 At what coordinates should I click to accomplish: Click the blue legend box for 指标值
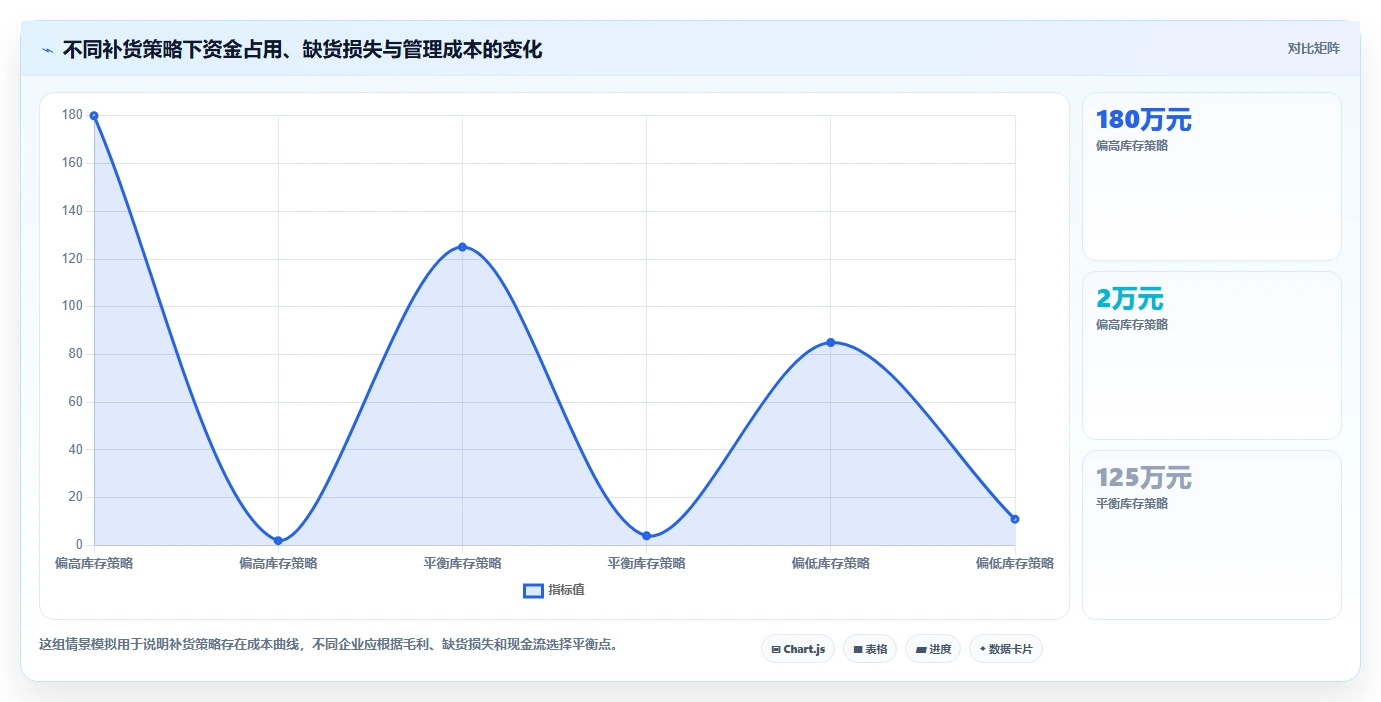pyautogui.click(x=533, y=590)
